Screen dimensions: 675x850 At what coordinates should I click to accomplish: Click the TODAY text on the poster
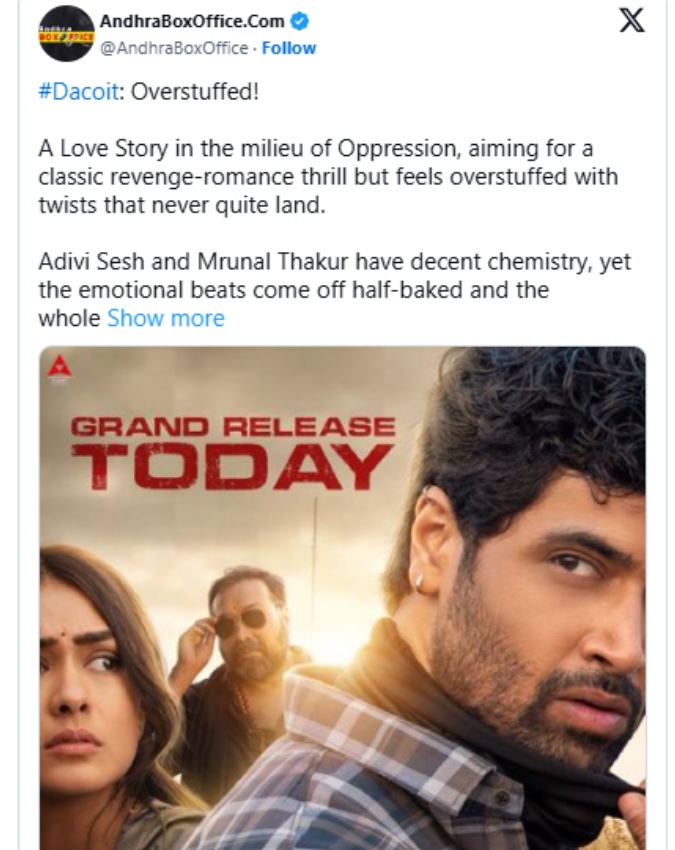click(x=232, y=467)
